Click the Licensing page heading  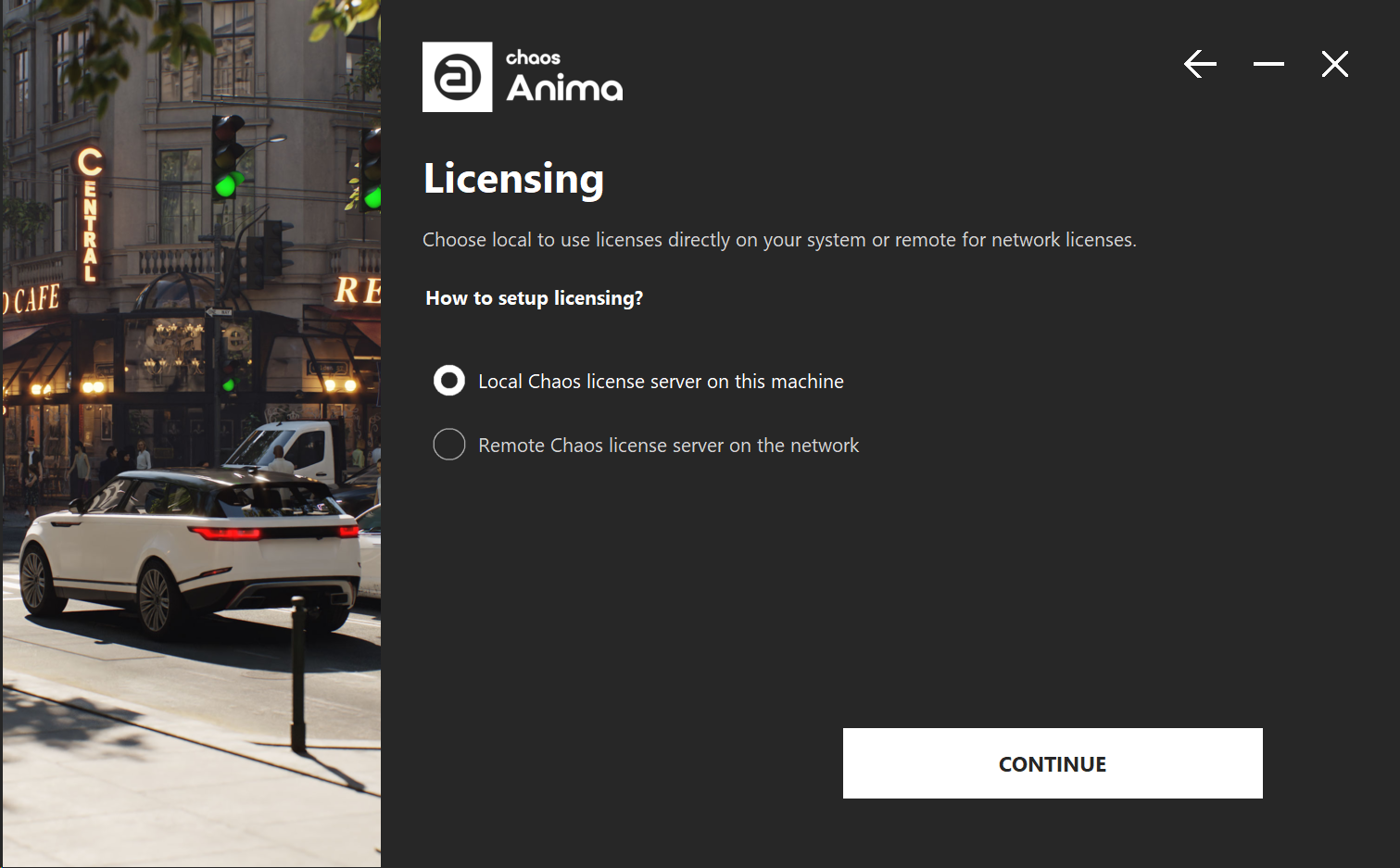tap(513, 179)
